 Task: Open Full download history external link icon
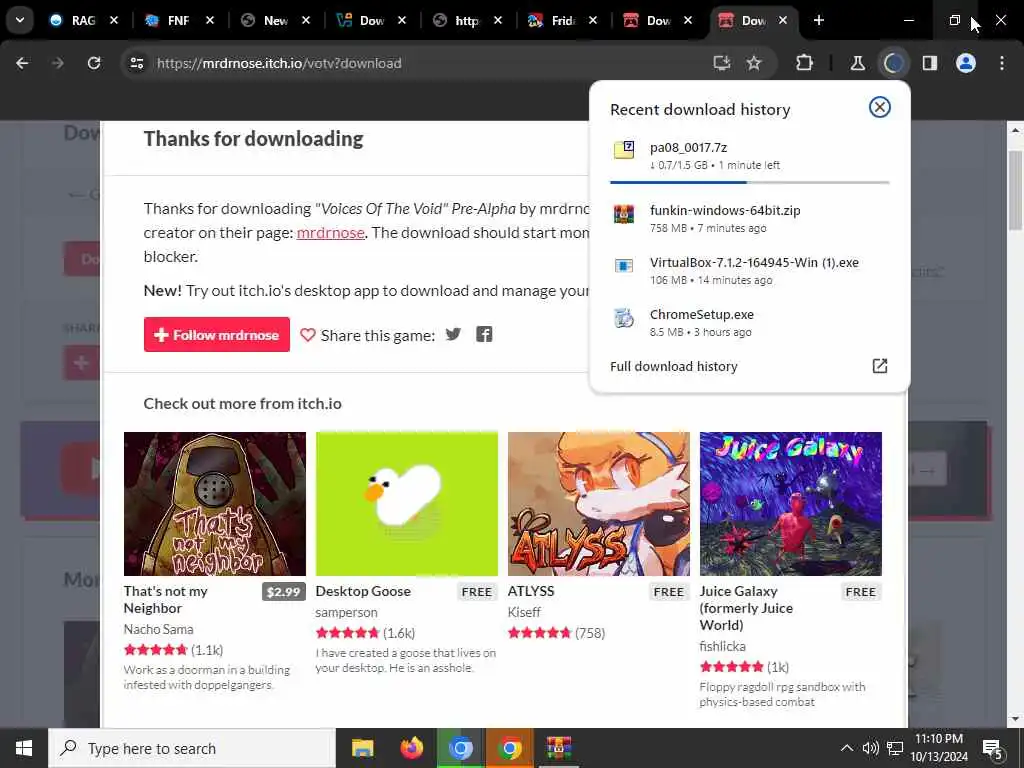pos(880,366)
